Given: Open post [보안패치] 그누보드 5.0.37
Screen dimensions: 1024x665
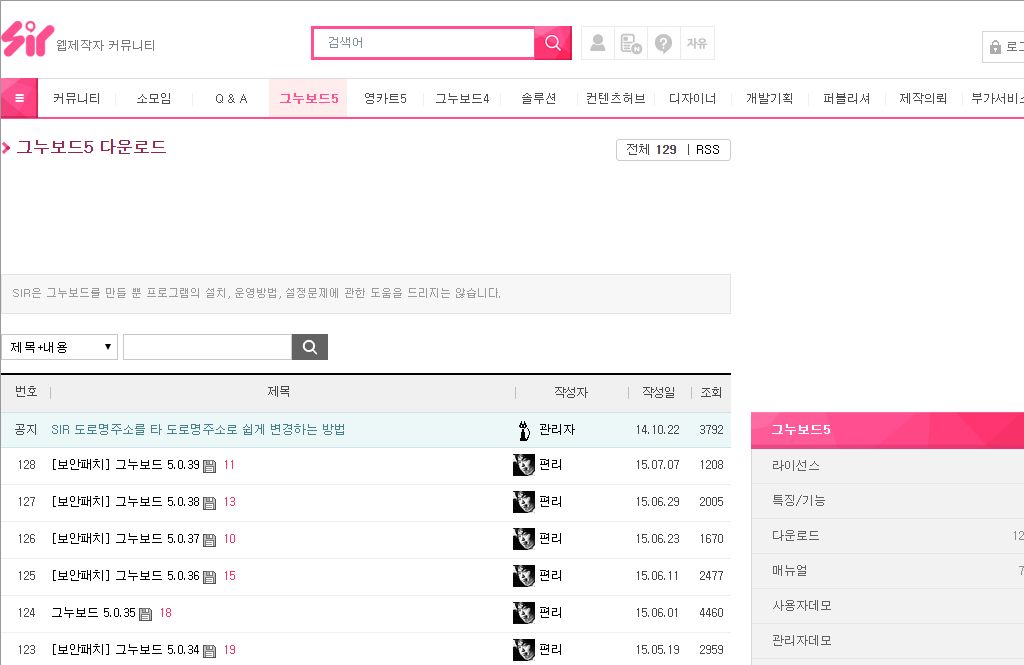Looking at the screenshot, I should [x=125, y=538].
